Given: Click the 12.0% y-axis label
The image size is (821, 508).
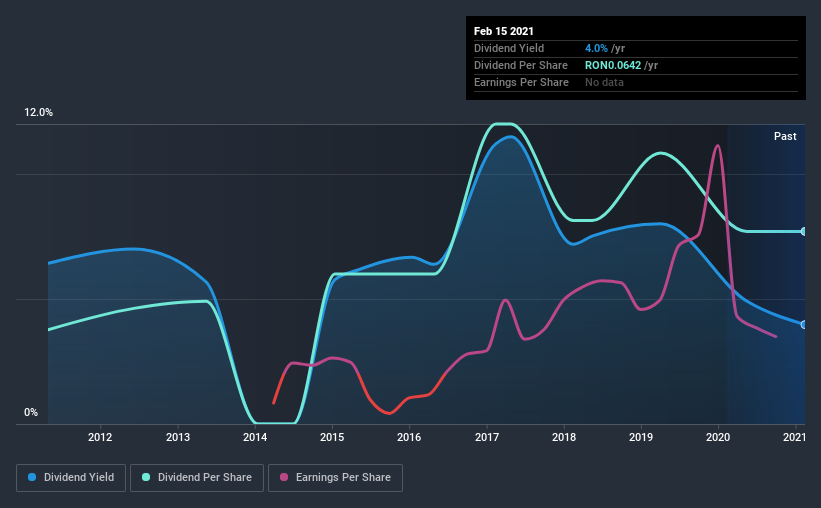Looking at the screenshot, I should [38, 113].
